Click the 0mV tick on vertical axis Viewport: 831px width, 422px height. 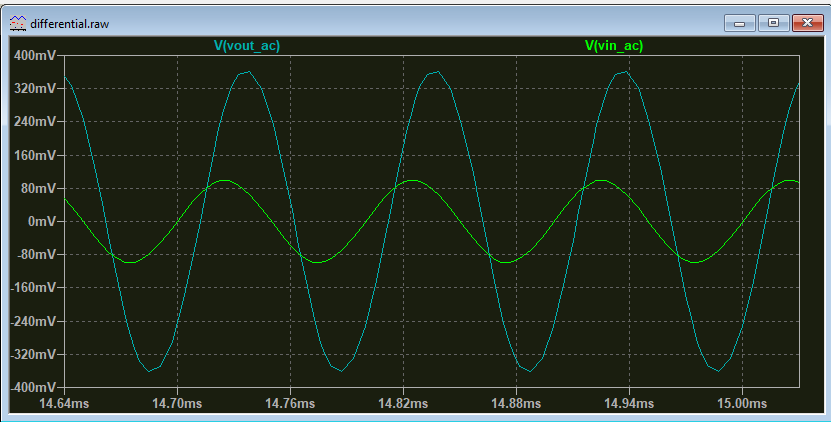[x=42, y=221]
